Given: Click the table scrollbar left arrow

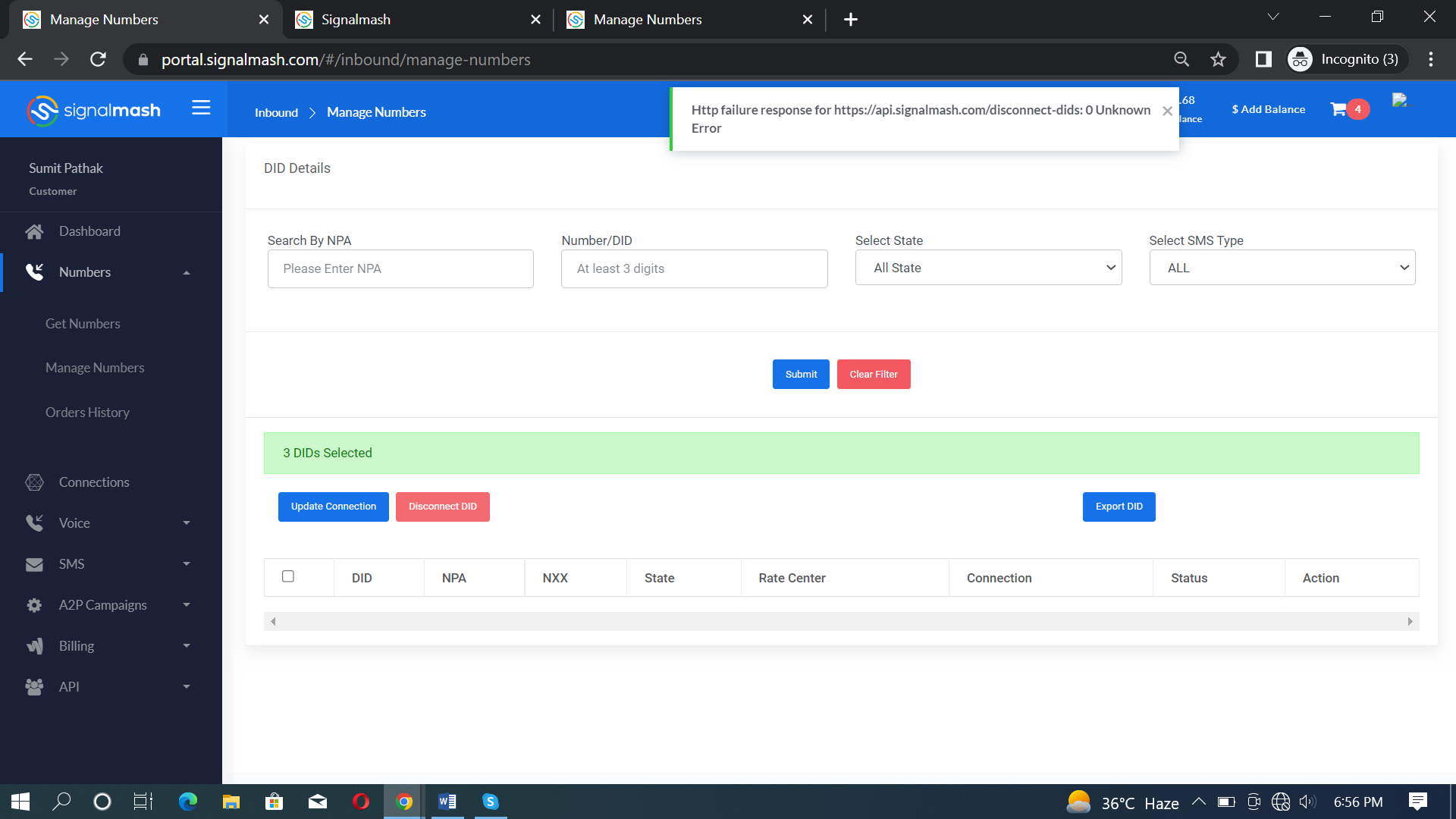Looking at the screenshot, I should point(273,622).
